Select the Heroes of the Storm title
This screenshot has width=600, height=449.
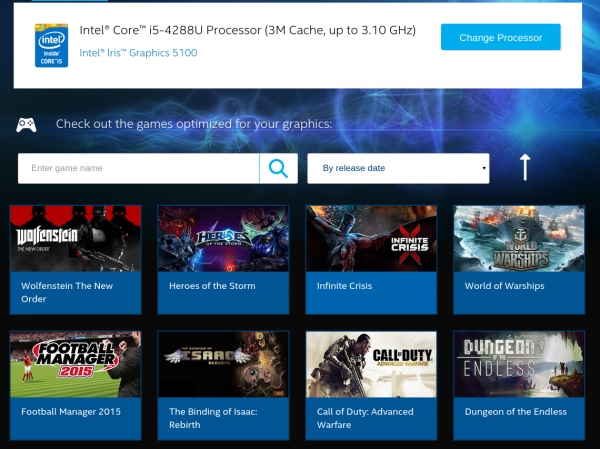pyautogui.click(x=212, y=286)
